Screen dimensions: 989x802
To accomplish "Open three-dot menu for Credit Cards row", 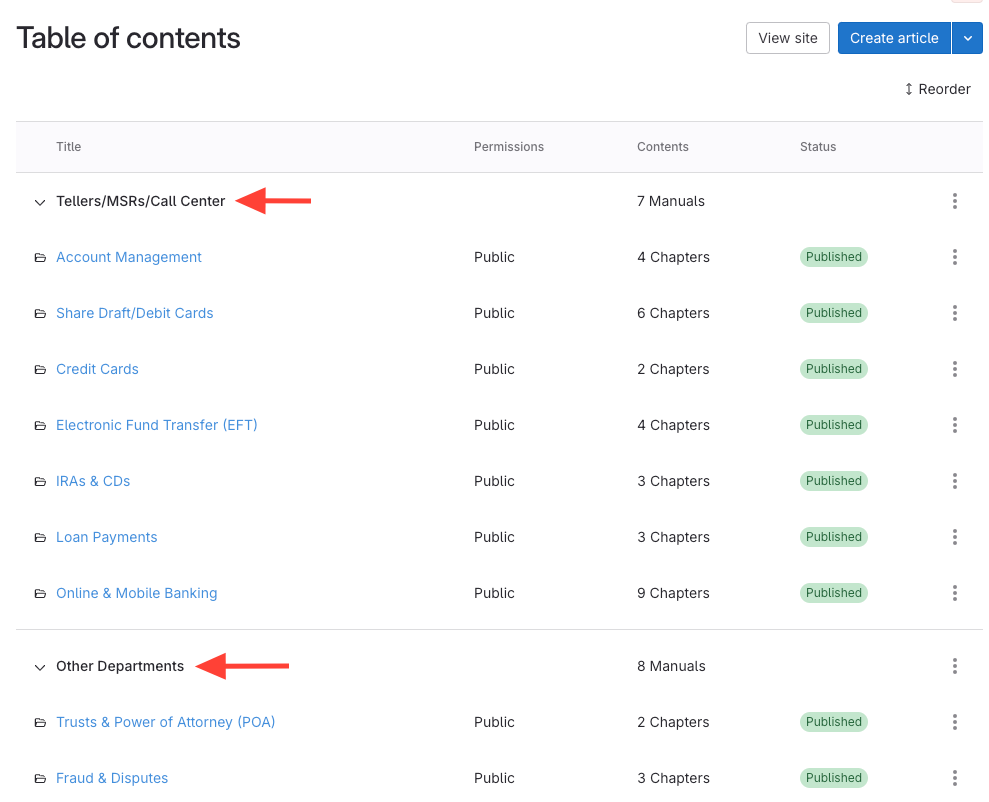I will (954, 369).
